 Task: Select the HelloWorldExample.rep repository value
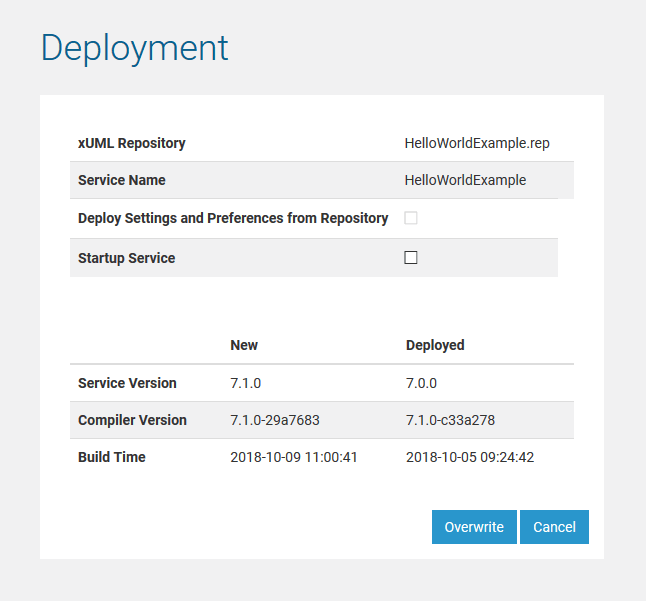(x=477, y=143)
